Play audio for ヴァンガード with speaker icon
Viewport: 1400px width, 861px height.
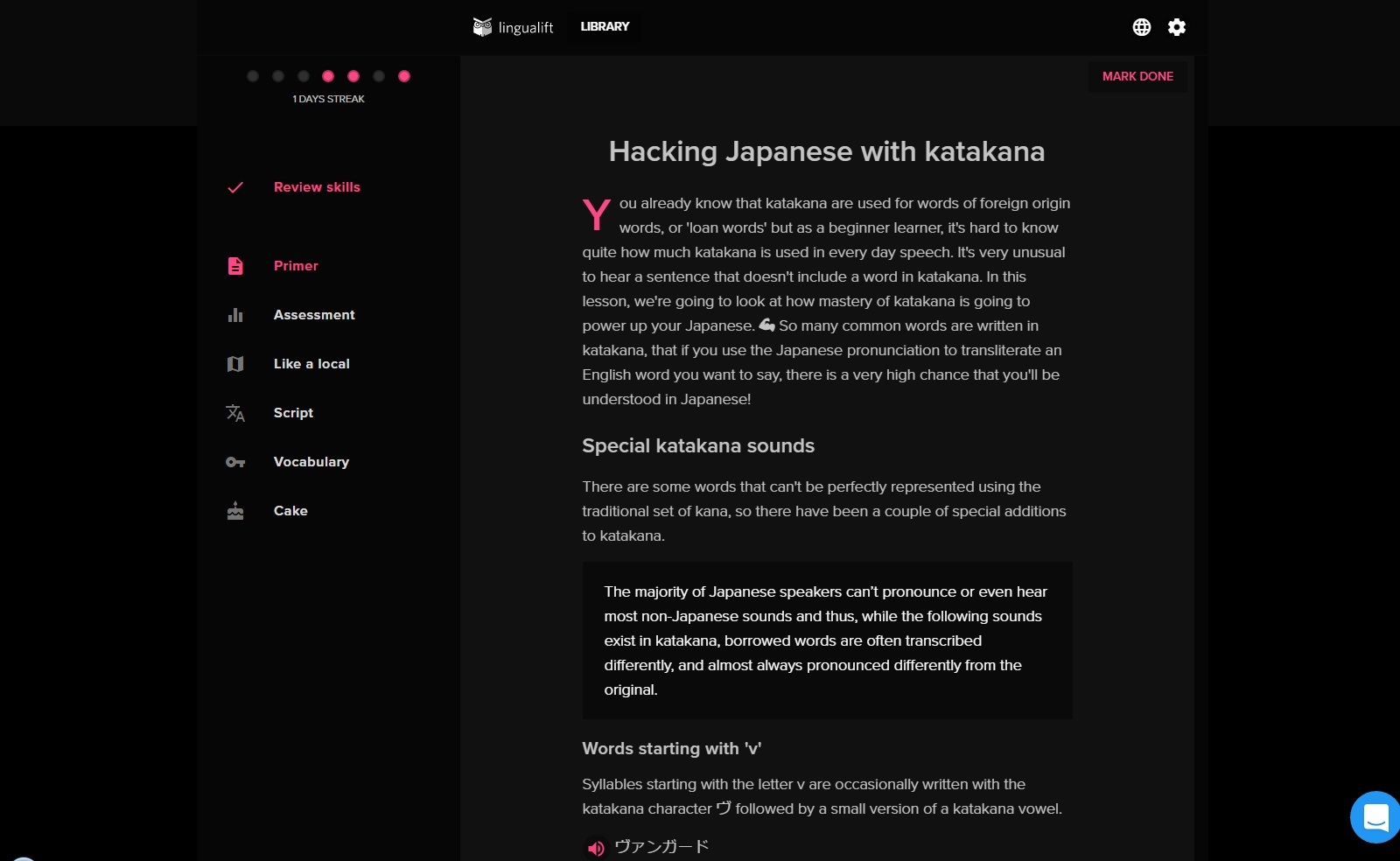596,848
